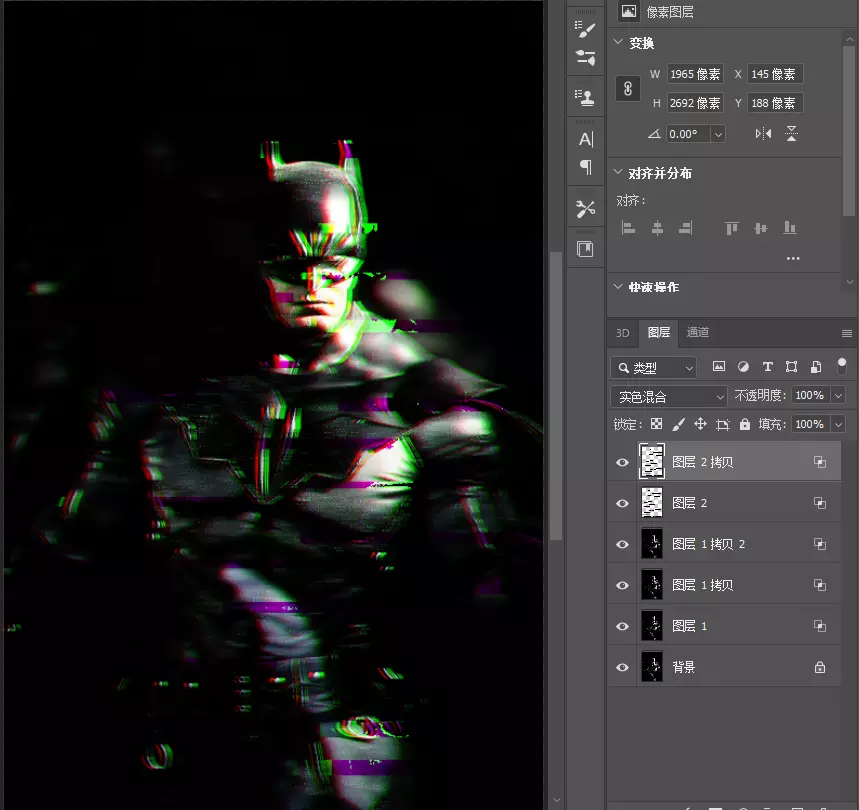Filter layers by adjustment layers
859x810 pixels.
[743, 366]
